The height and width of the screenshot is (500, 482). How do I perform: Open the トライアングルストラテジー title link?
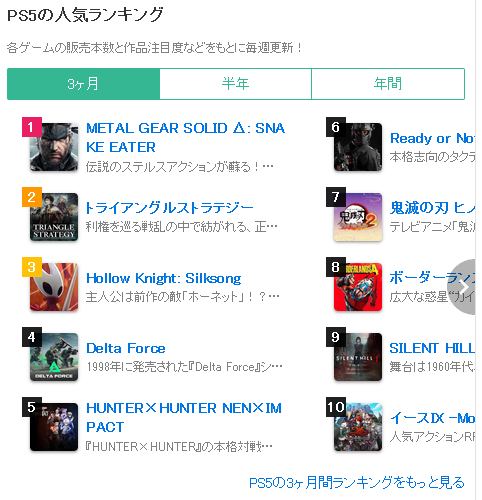pyautogui.click(x=169, y=208)
